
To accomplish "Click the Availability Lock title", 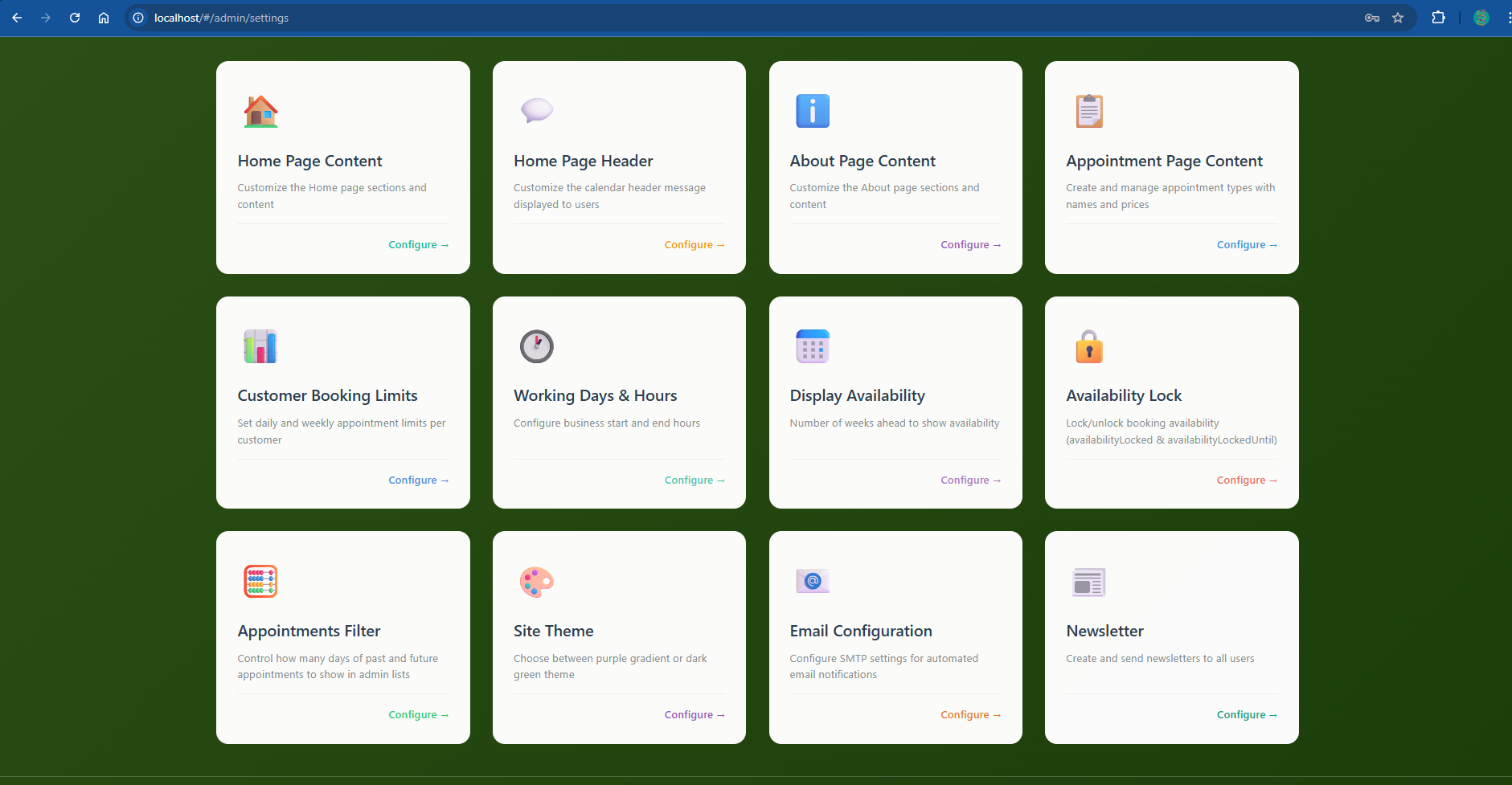I will 1124,395.
